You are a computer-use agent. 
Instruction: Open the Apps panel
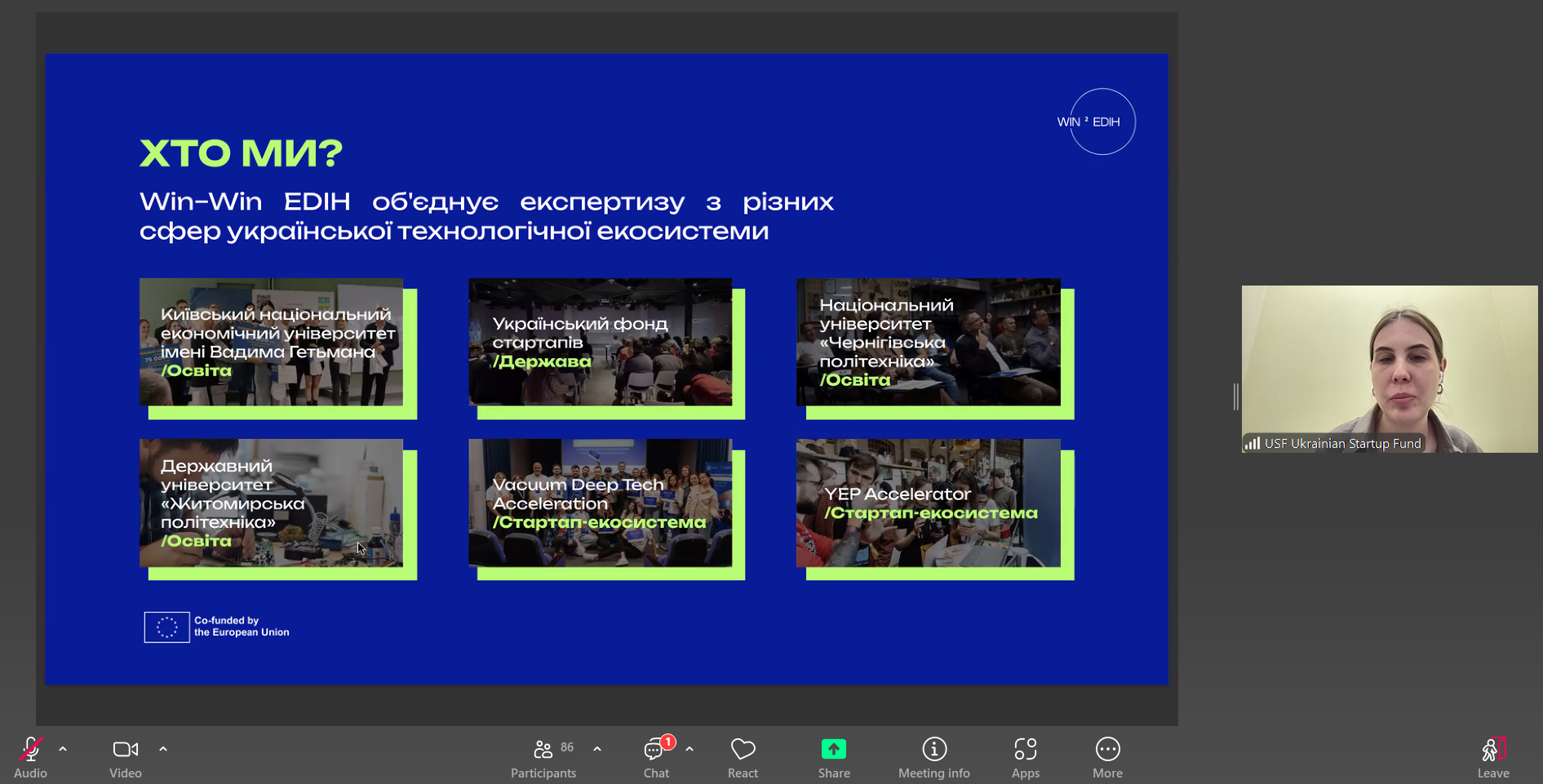(1026, 758)
